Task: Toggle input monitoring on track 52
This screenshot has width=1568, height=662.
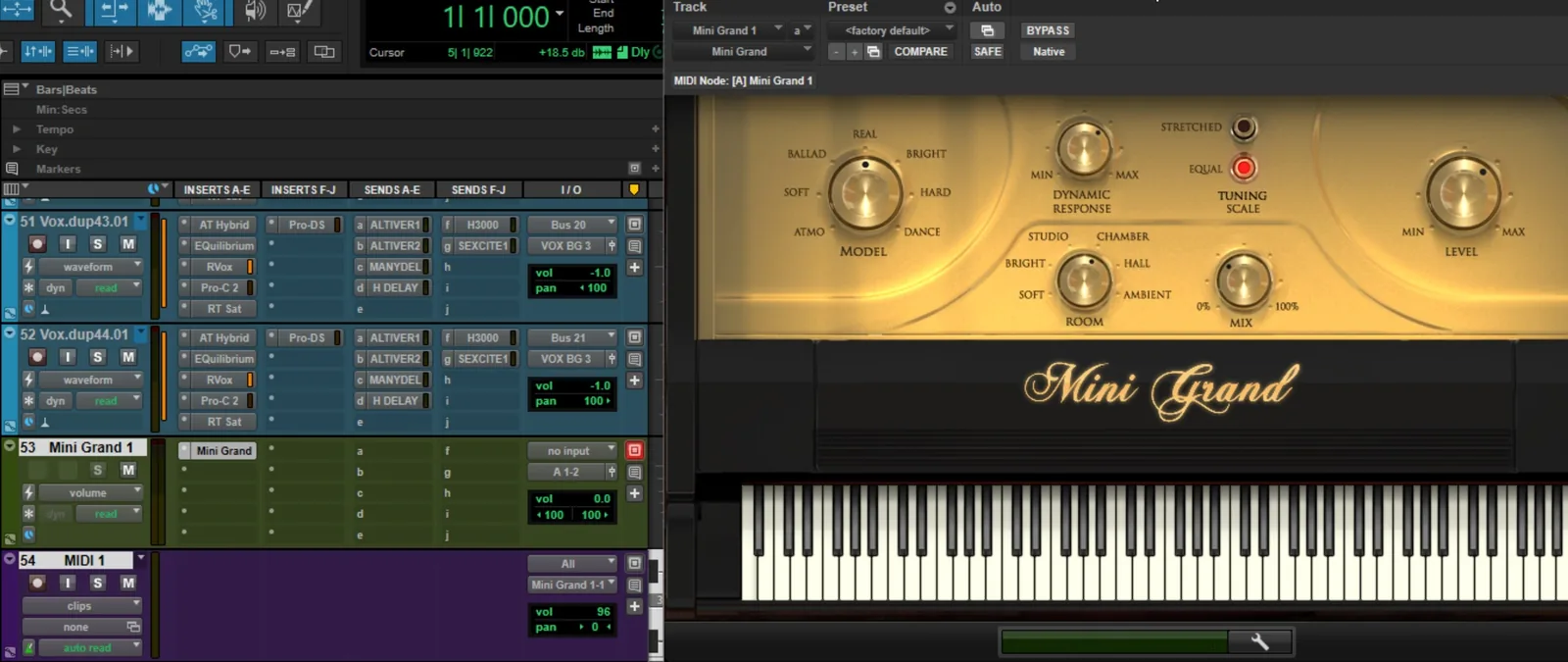Action: [68, 357]
